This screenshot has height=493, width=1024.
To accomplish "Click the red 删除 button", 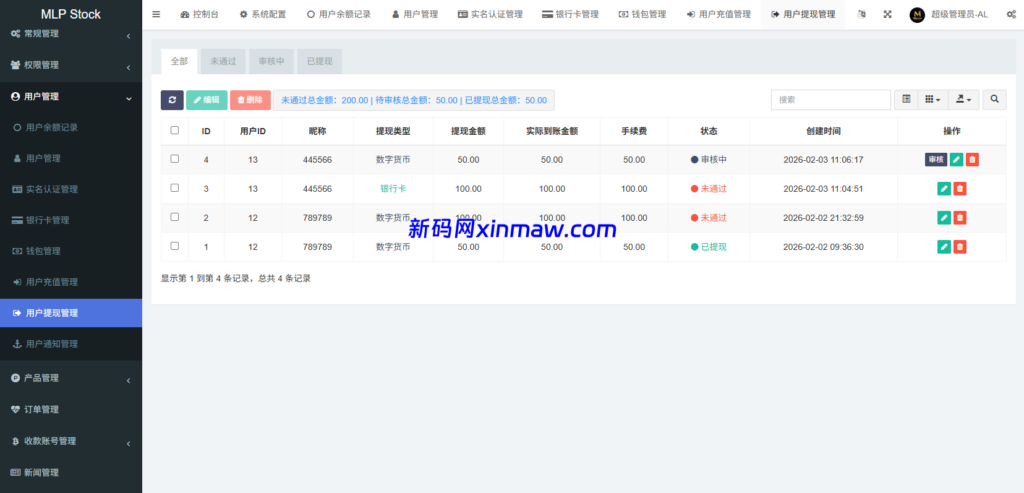I will click(x=250, y=100).
